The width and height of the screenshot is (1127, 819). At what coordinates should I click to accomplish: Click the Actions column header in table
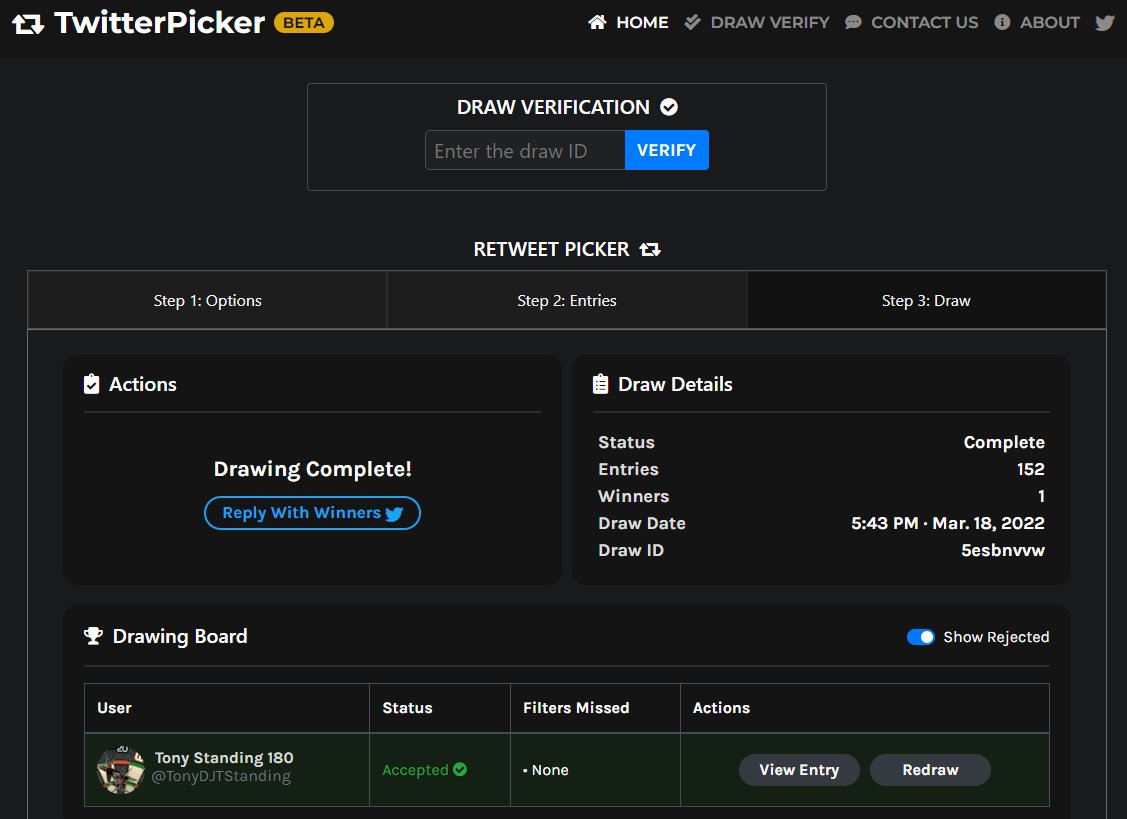pos(721,708)
